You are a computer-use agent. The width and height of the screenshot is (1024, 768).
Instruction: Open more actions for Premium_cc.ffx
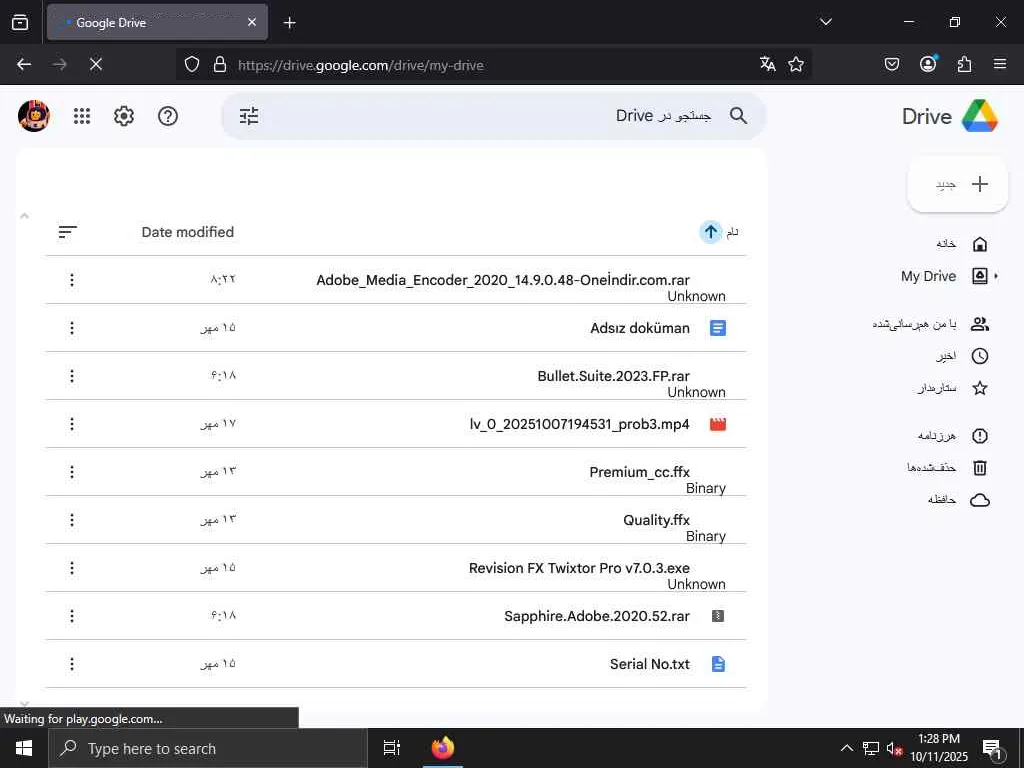(72, 472)
